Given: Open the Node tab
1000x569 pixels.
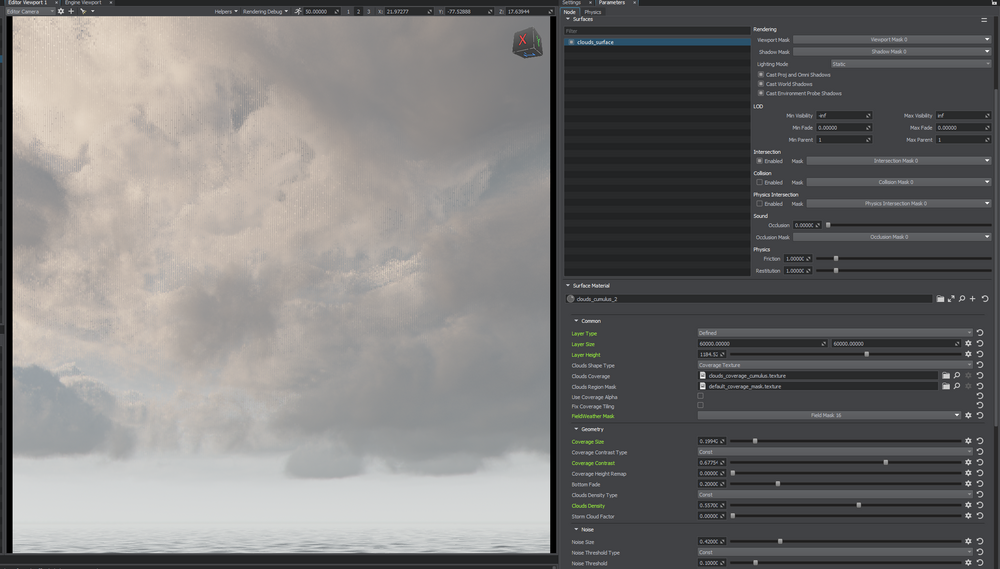Looking at the screenshot, I should [570, 11].
